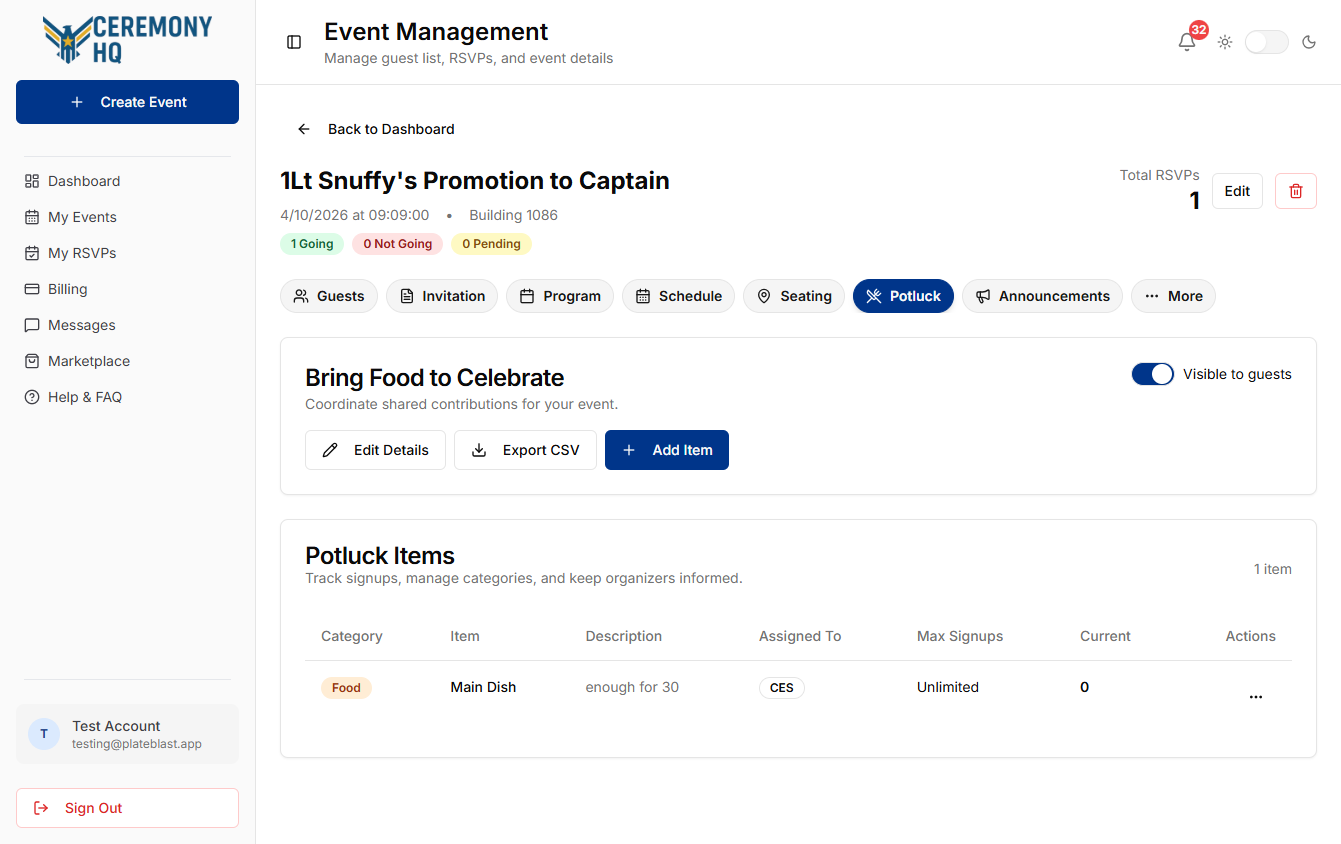The image size is (1341, 844).
Task: Open notifications bell with 32 badge
Action: click(1187, 42)
